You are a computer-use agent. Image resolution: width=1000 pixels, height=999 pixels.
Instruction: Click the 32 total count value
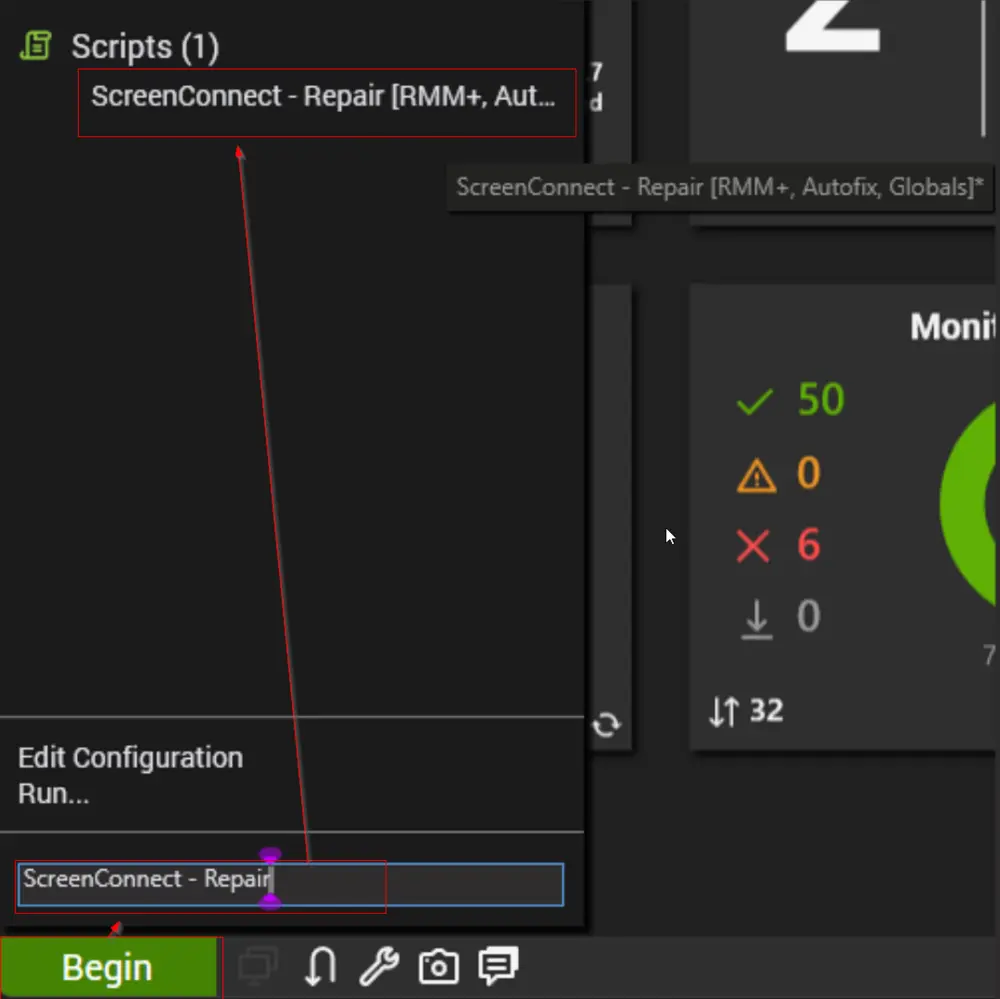[x=767, y=711]
